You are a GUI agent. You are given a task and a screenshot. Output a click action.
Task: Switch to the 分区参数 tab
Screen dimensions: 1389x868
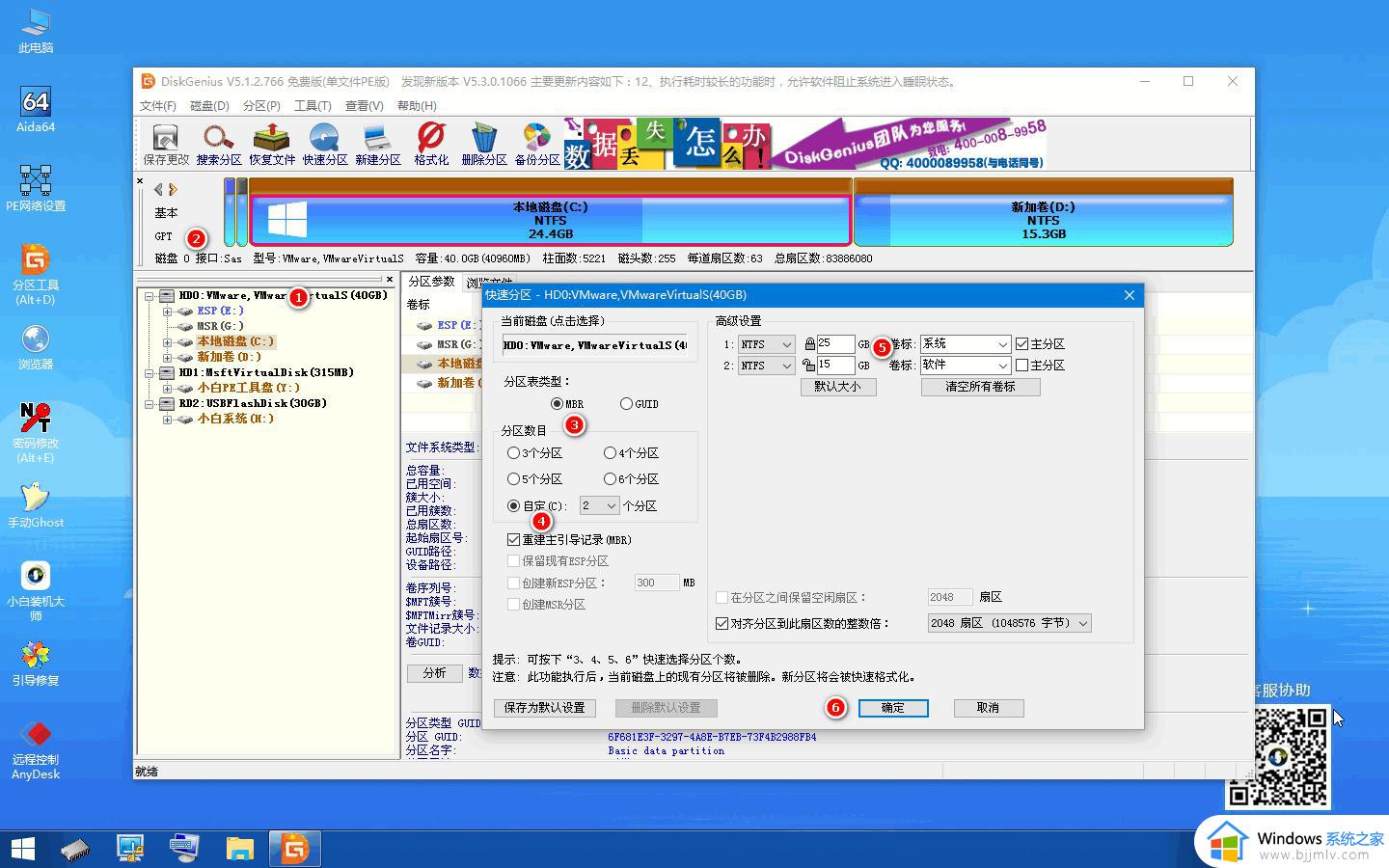point(431,282)
